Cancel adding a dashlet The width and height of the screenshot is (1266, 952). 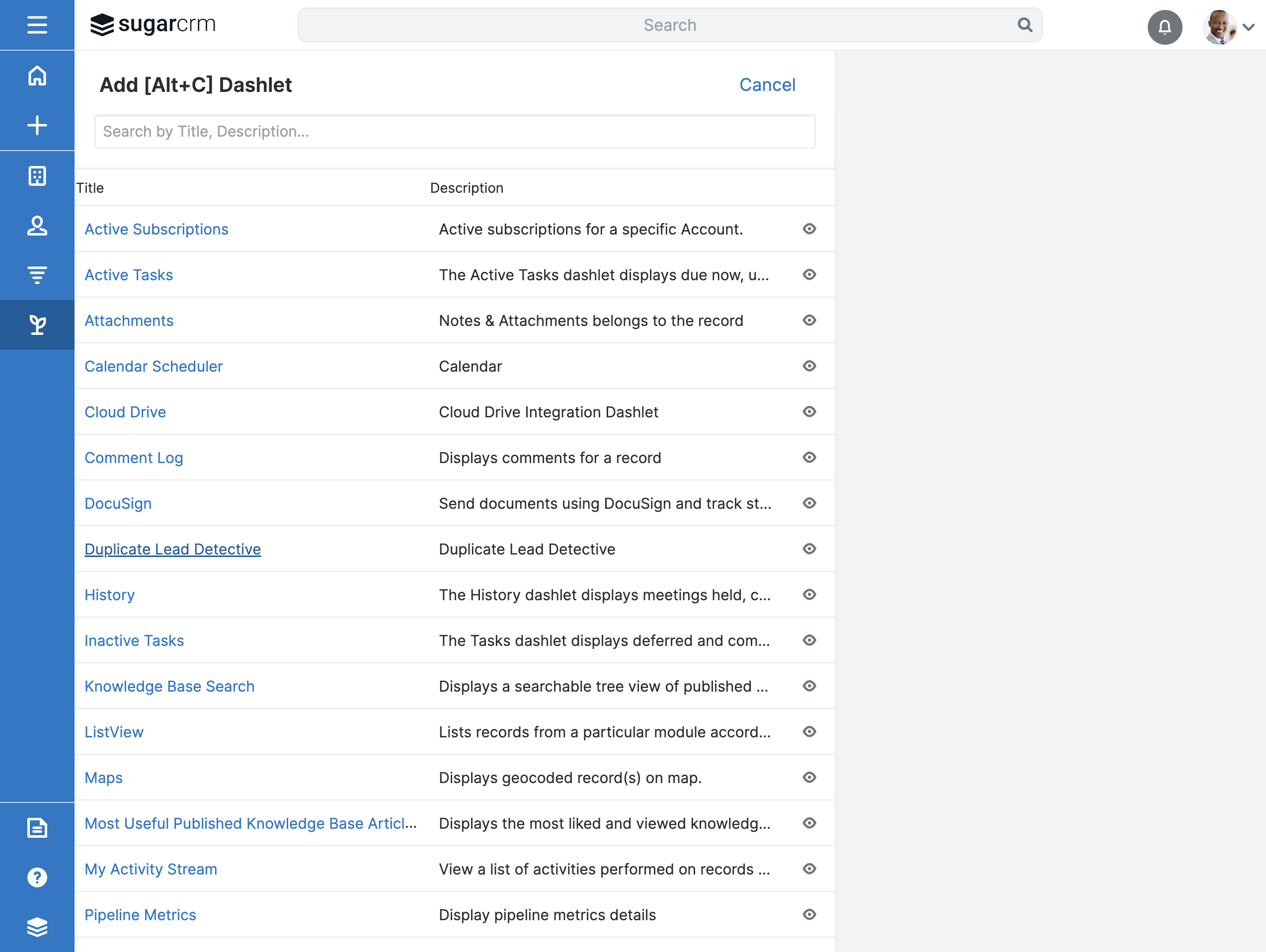tap(767, 85)
